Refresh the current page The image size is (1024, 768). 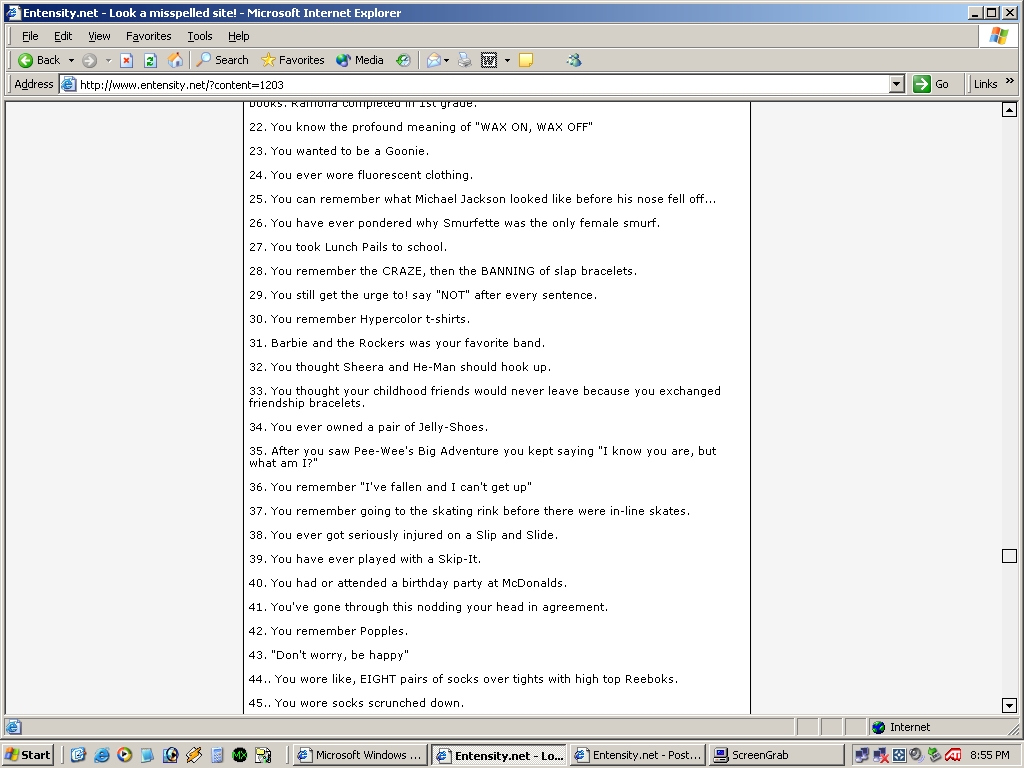(x=150, y=61)
